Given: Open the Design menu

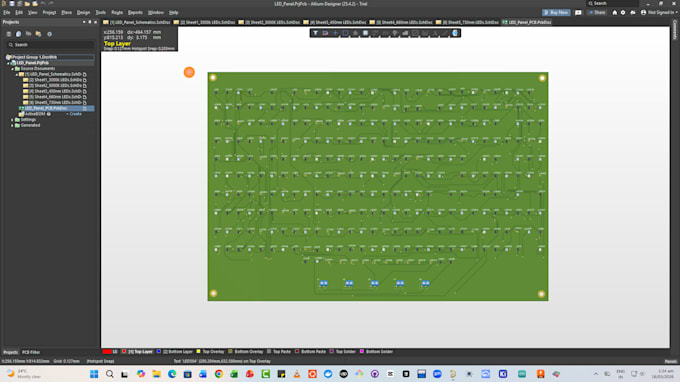Looking at the screenshot, I should coord(83,13).
